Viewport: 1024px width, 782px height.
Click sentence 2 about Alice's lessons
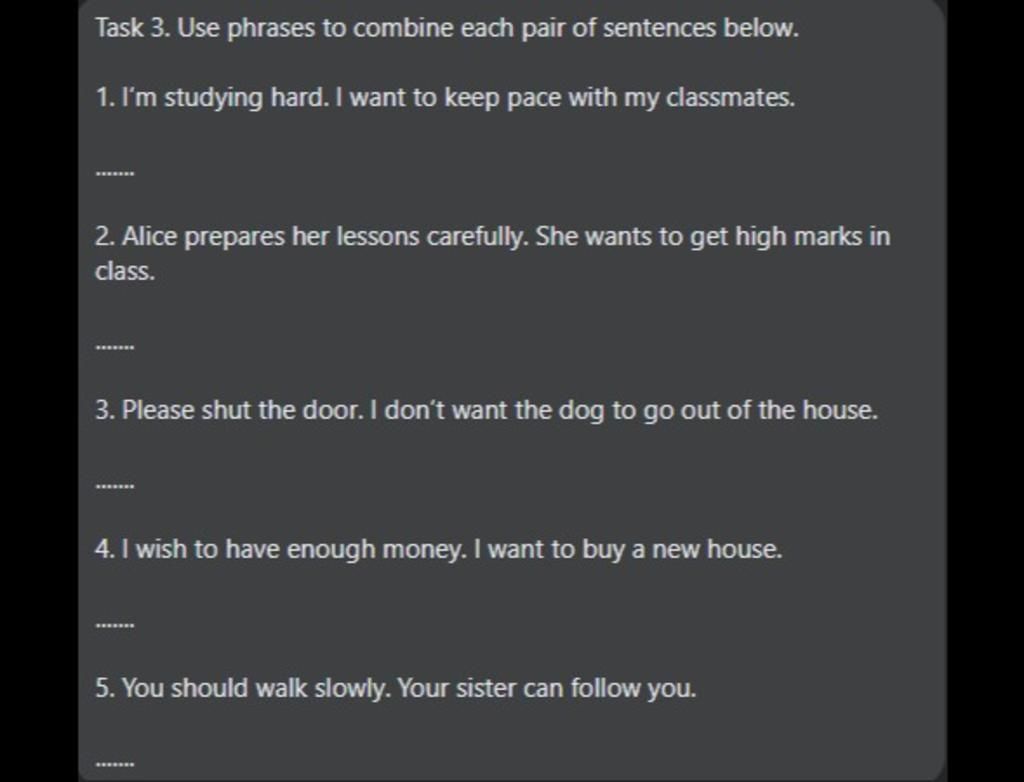pyautogui.click(x=492, y=238)
